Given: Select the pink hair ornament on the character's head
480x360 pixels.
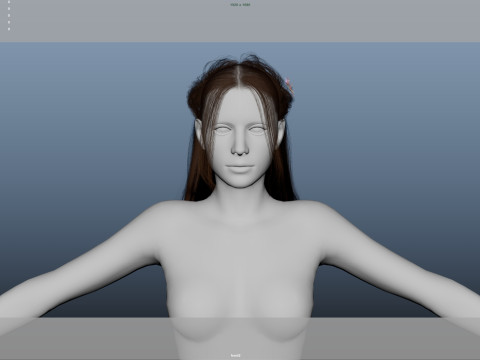Looking at the screenshot, I should [x=289, y=86].
